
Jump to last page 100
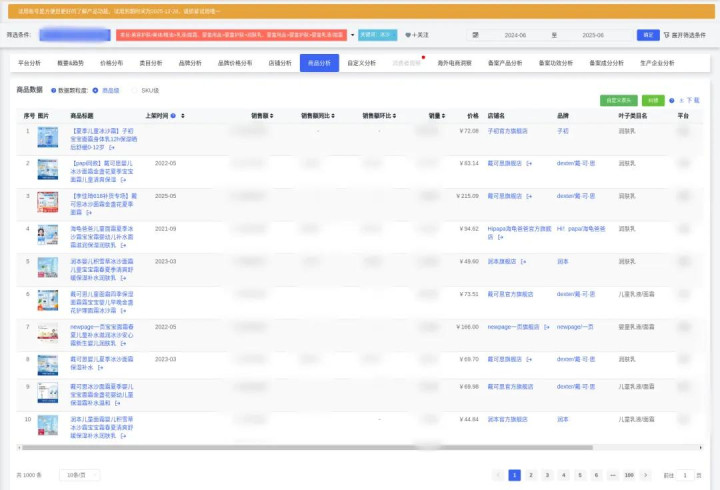(629, 475)
